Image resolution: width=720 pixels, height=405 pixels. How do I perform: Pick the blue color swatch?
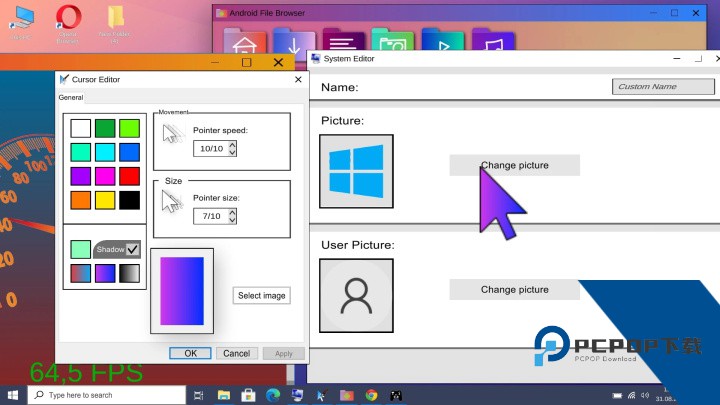point(129,152)
